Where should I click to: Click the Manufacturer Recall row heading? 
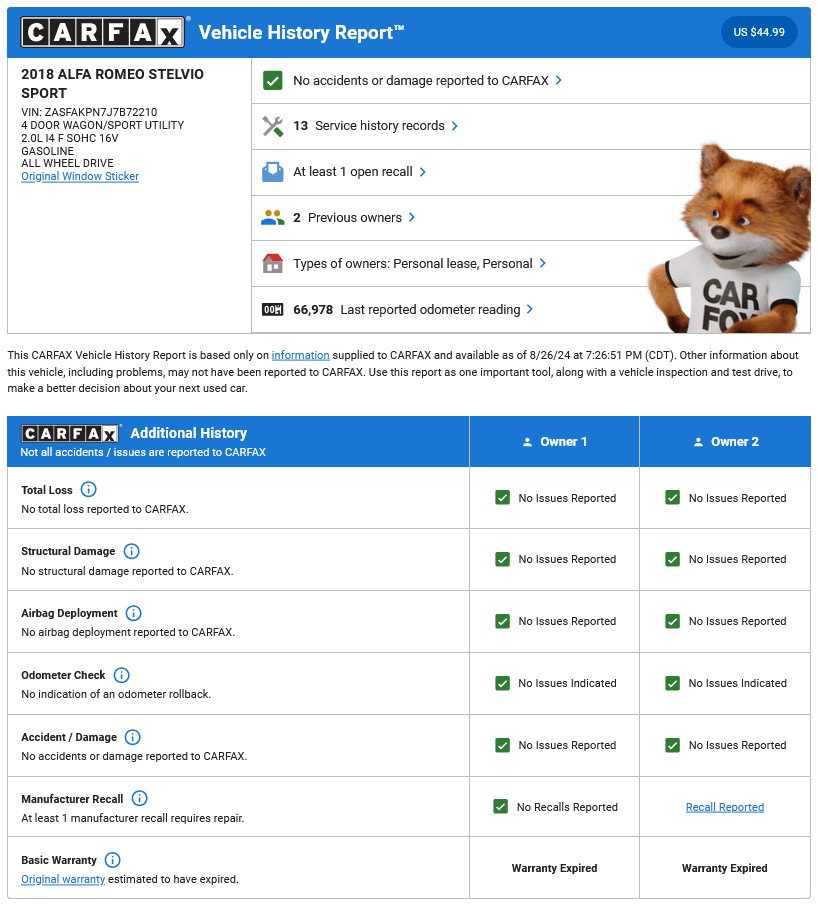coord(72,799)
